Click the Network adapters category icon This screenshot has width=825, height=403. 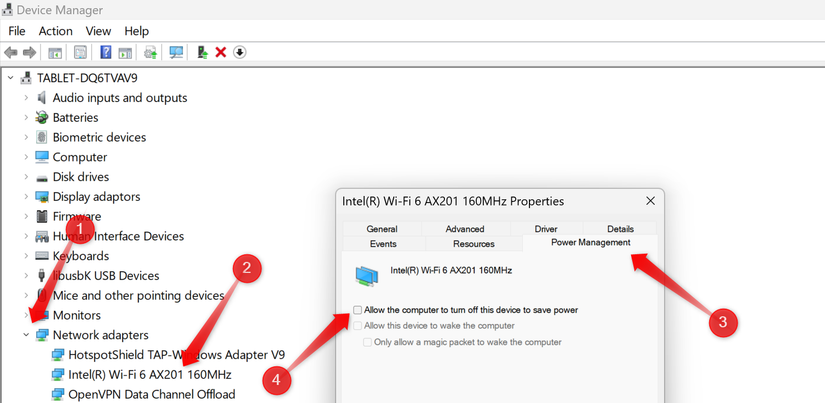(42, 335)
